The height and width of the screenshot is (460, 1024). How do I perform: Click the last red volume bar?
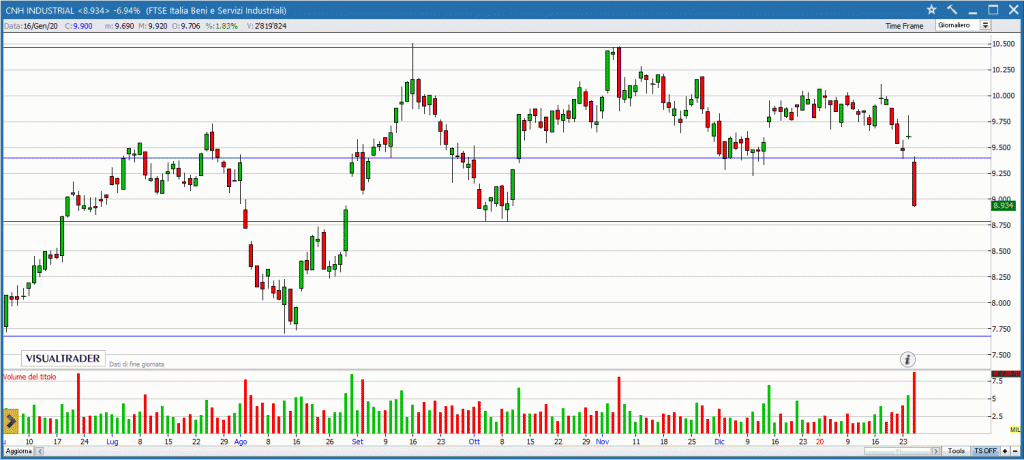click(x=914, y=402)
